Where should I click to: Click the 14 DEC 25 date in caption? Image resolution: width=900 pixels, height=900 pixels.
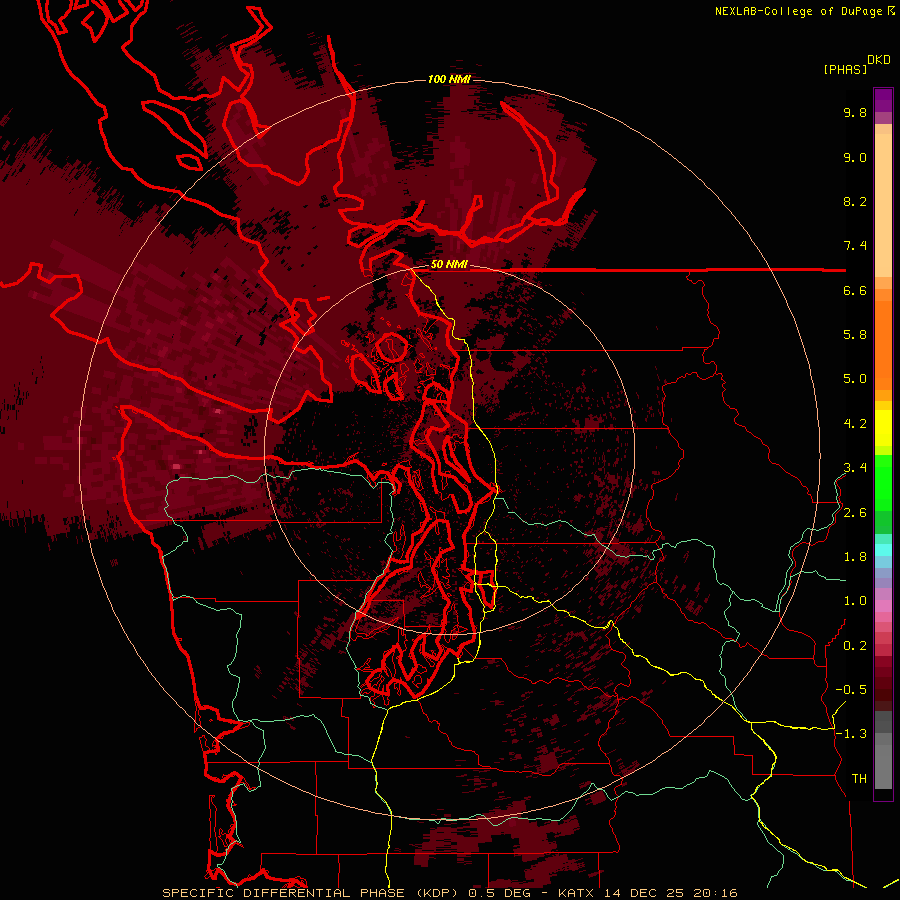point(643,893)
